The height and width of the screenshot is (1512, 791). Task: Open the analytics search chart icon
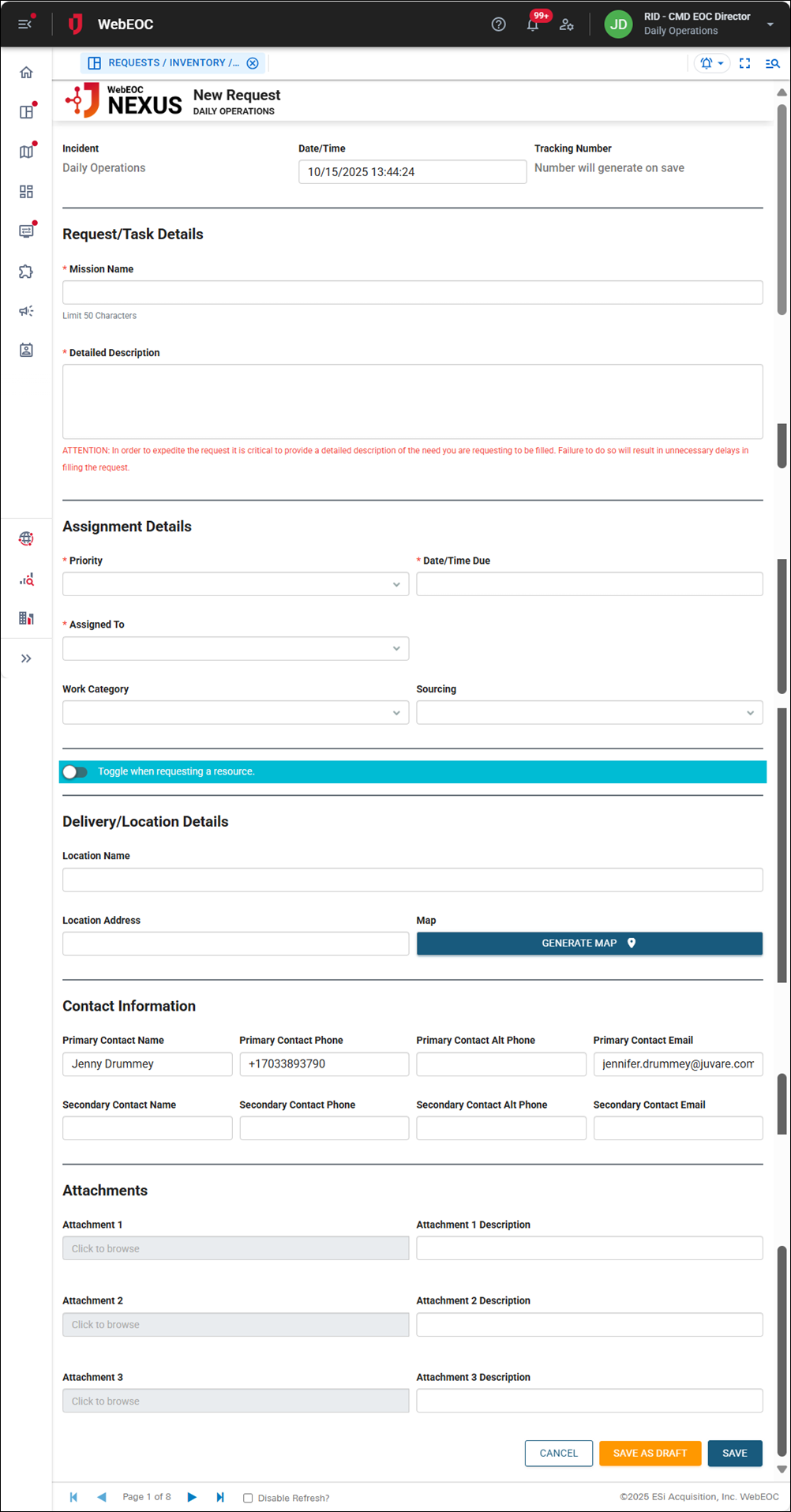(26, 580)
